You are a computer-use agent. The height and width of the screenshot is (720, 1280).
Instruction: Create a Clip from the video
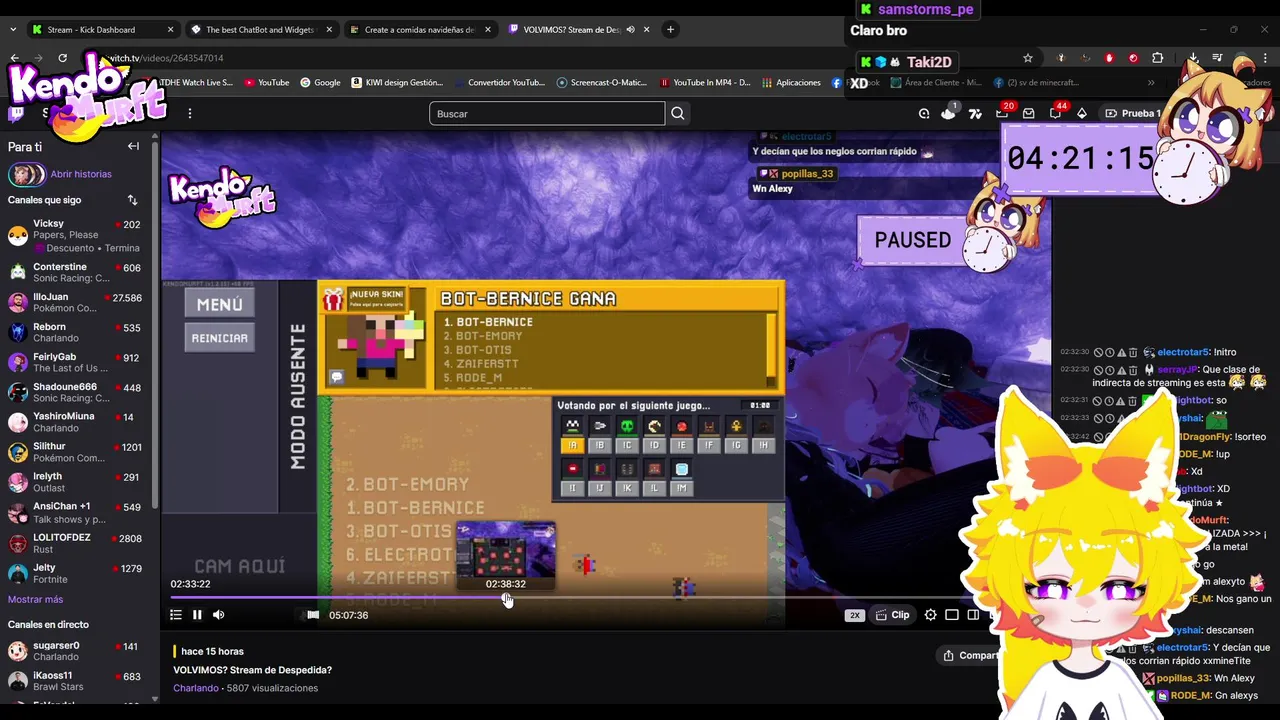tap(893, 615)
